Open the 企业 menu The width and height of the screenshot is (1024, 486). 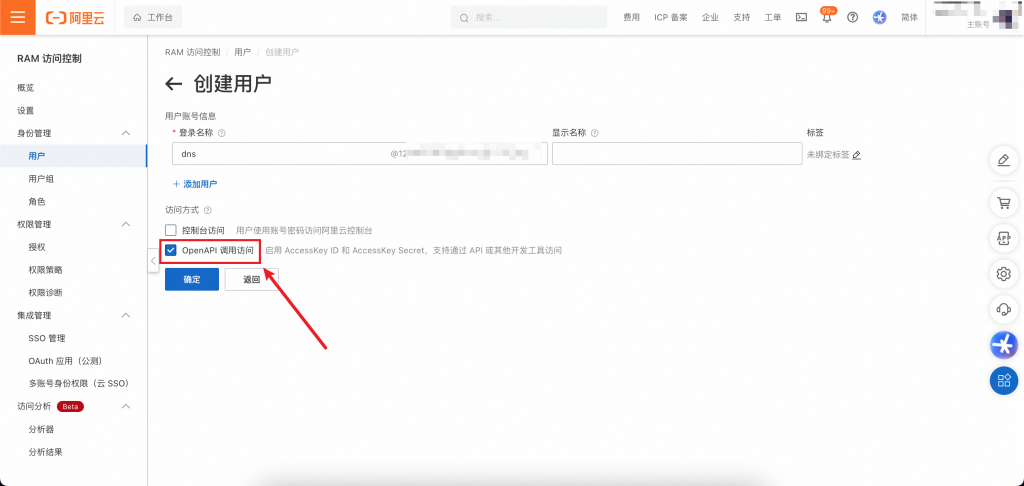point(711,18)
